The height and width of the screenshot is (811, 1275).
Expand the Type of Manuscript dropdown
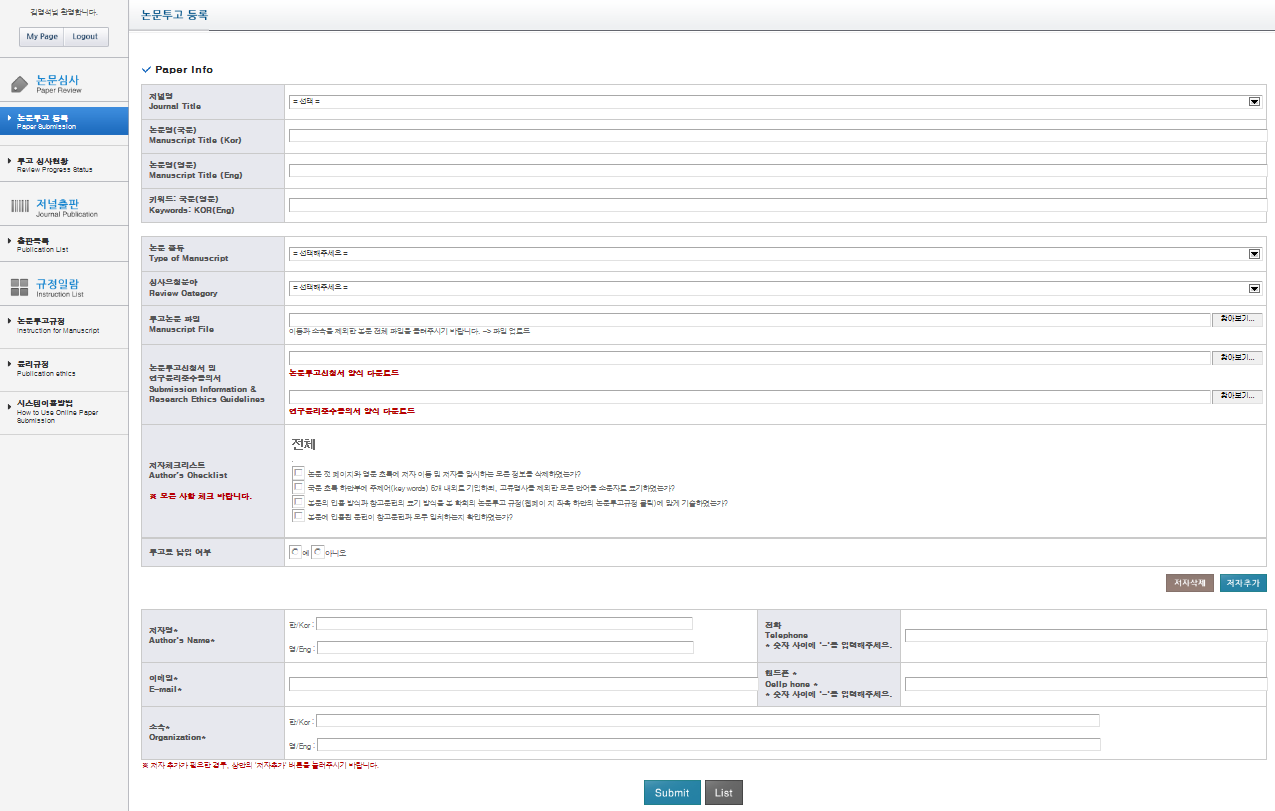(x=775, y=254)
